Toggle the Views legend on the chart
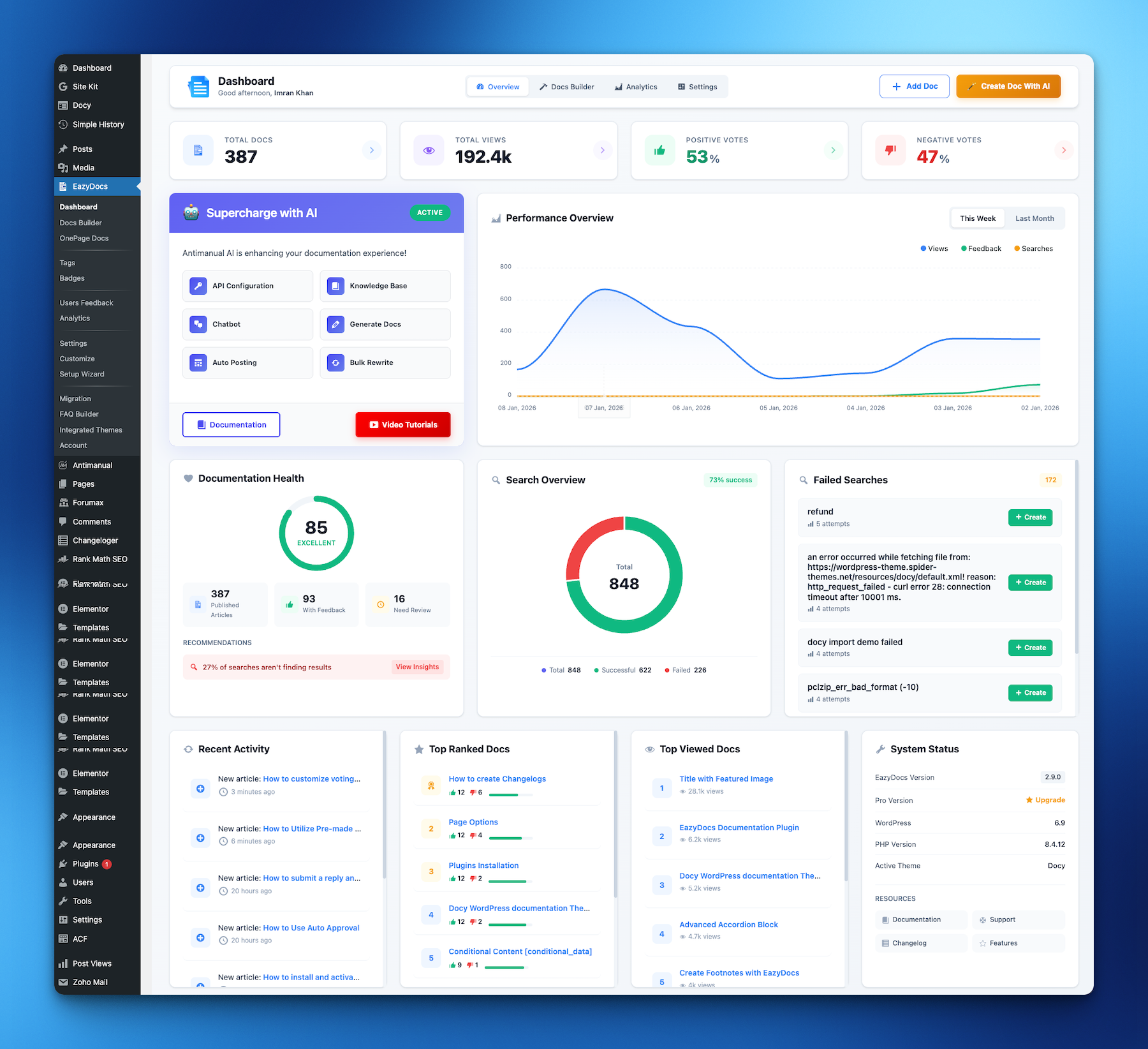 [934, 248]
